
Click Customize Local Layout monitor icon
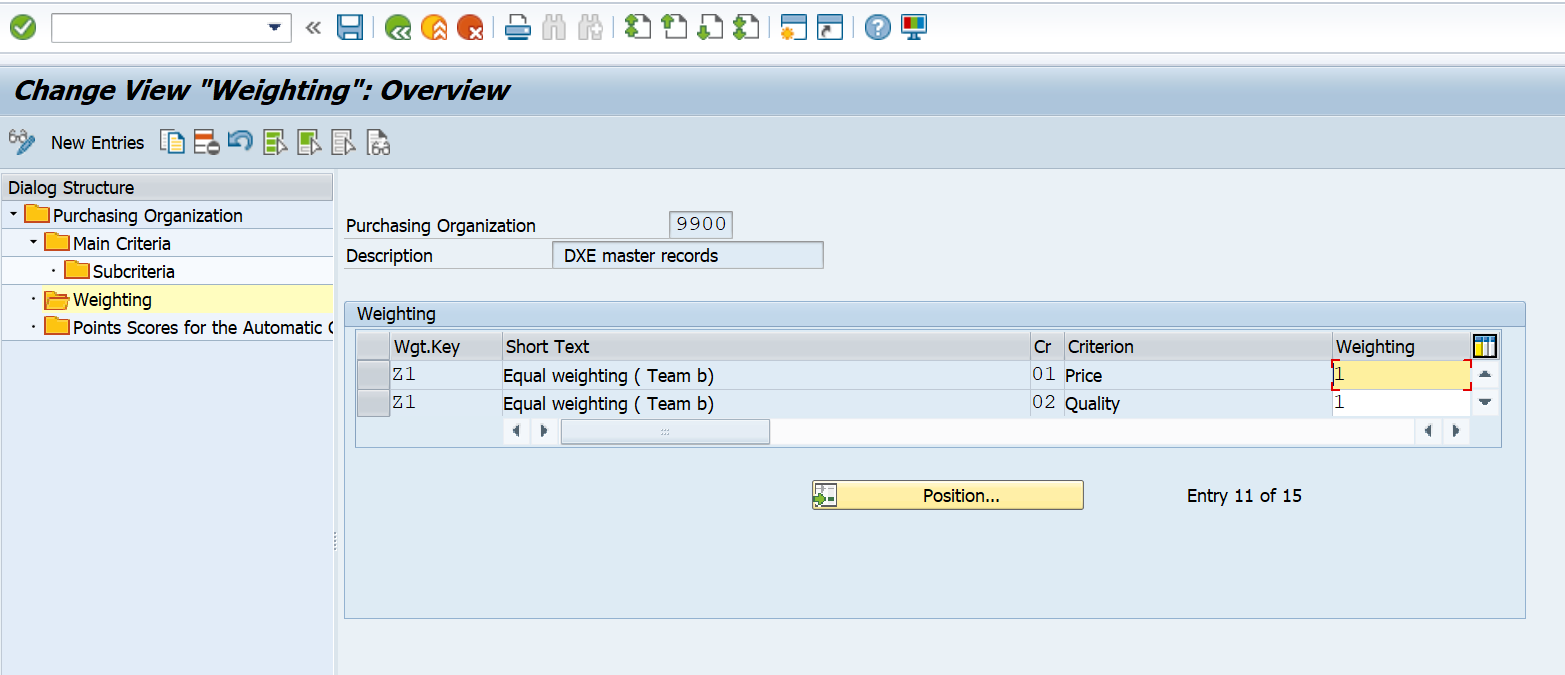(912, 27)
